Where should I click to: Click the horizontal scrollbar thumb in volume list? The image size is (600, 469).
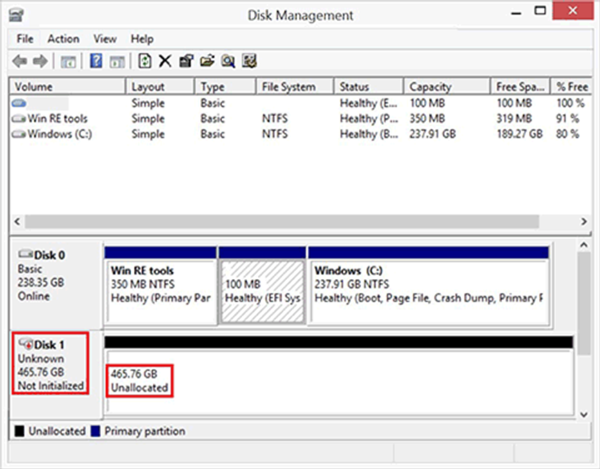click(x=282, y=221)
